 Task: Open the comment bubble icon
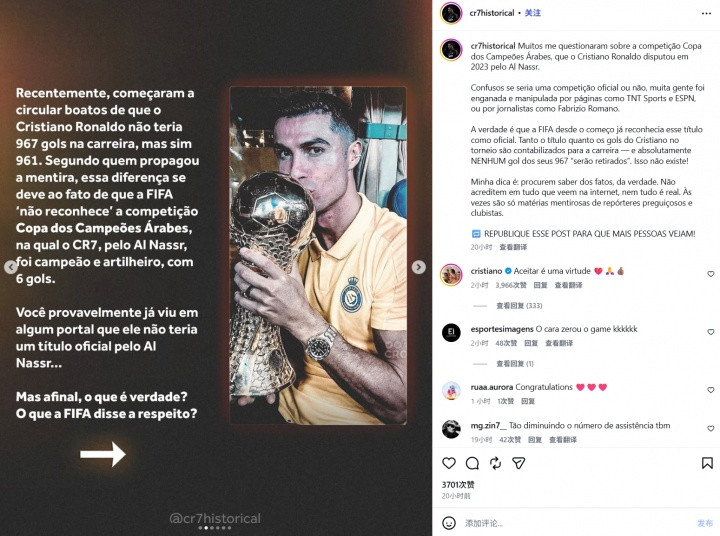[x=472, y=463]
